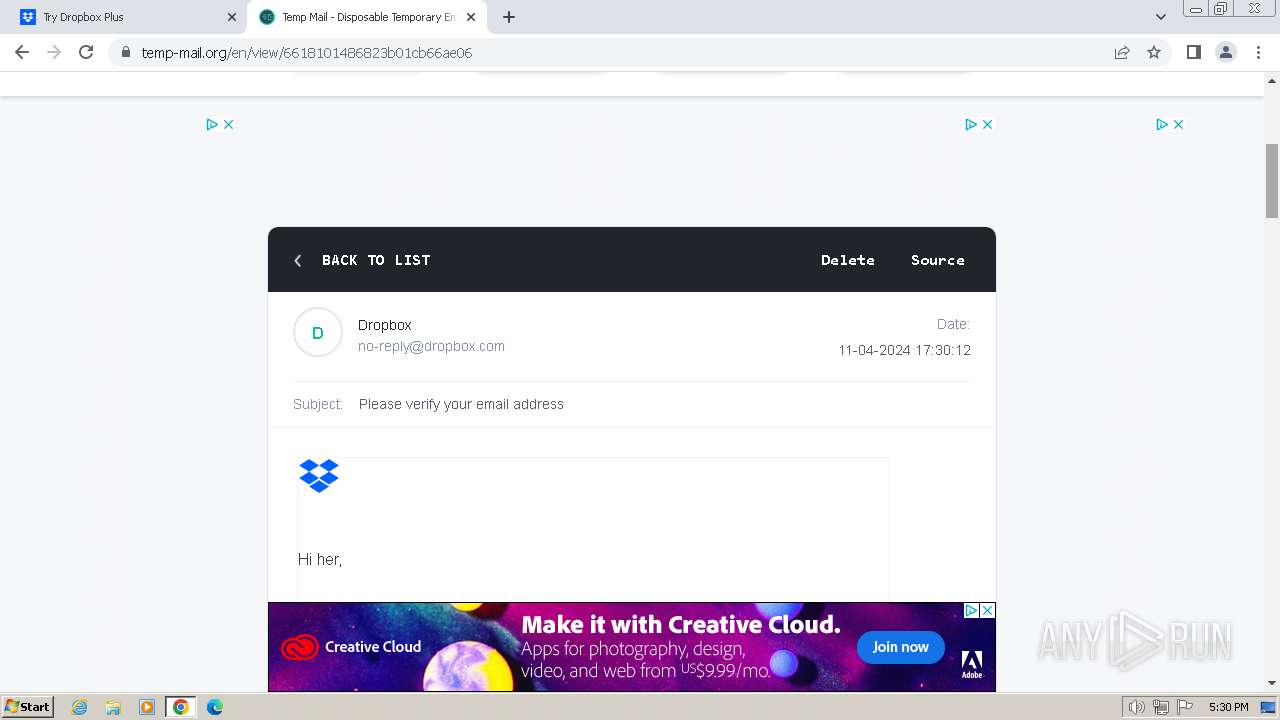Open the Chrome profile menu
Screen dimensions: 1280x720
(x=1225, y=52)
